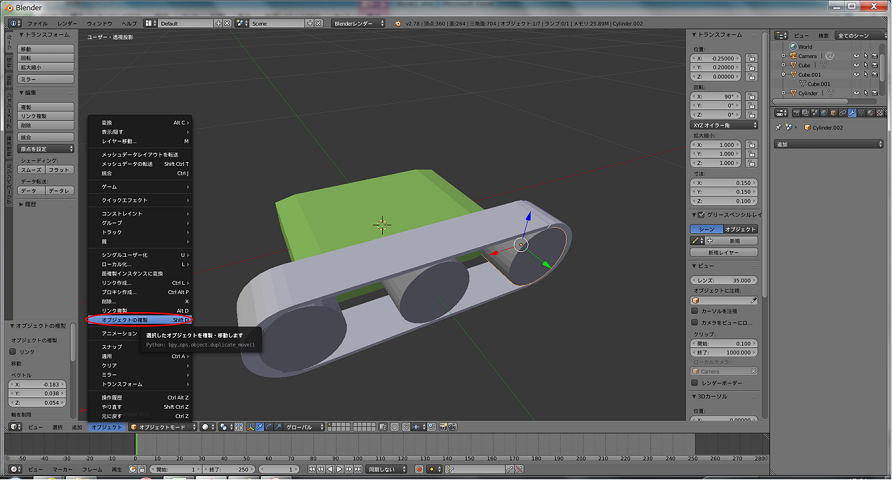Click the Smooth shading button
The height and width of the screenshot is (480, 892).
coord(32,170)
